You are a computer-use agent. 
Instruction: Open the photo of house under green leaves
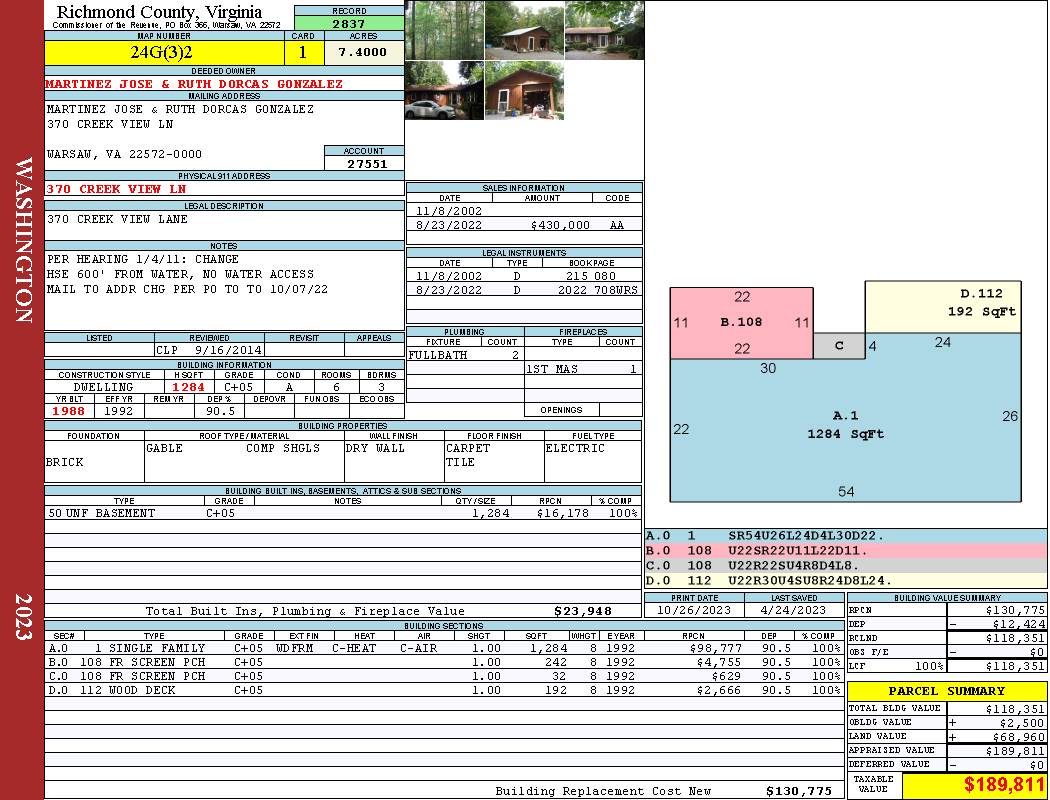(605, 31)
